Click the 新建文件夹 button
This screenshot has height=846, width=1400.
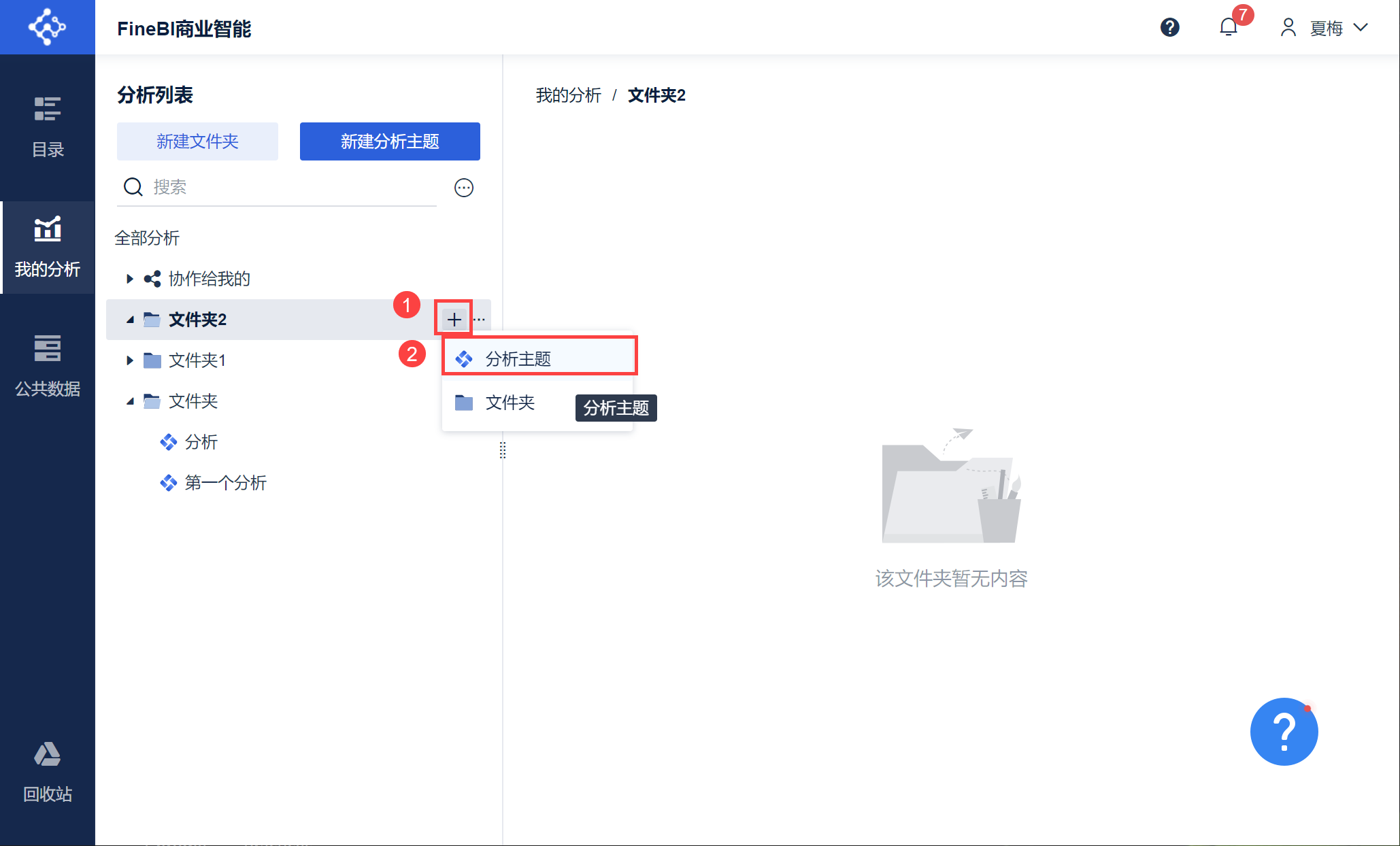click(x=197, y=141)
